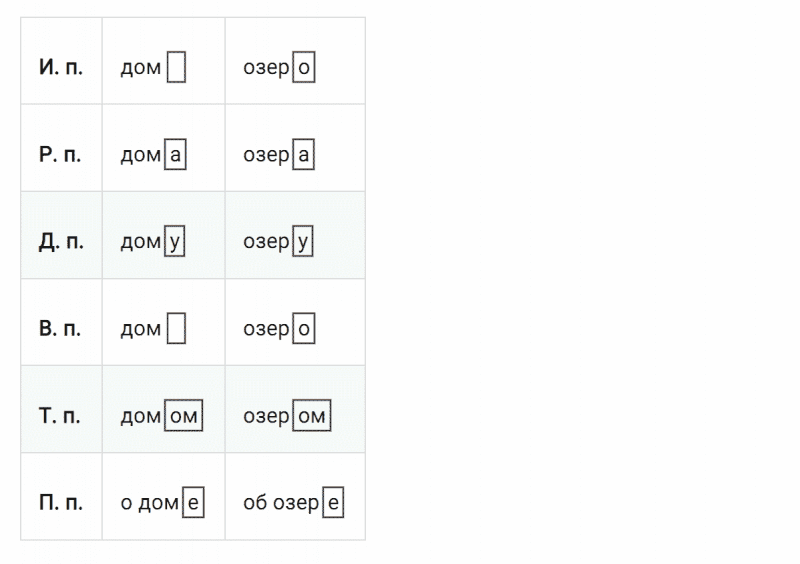Click the "ом" ending box after "дом"
The image size is (800, 564).
tap(183, 416)
